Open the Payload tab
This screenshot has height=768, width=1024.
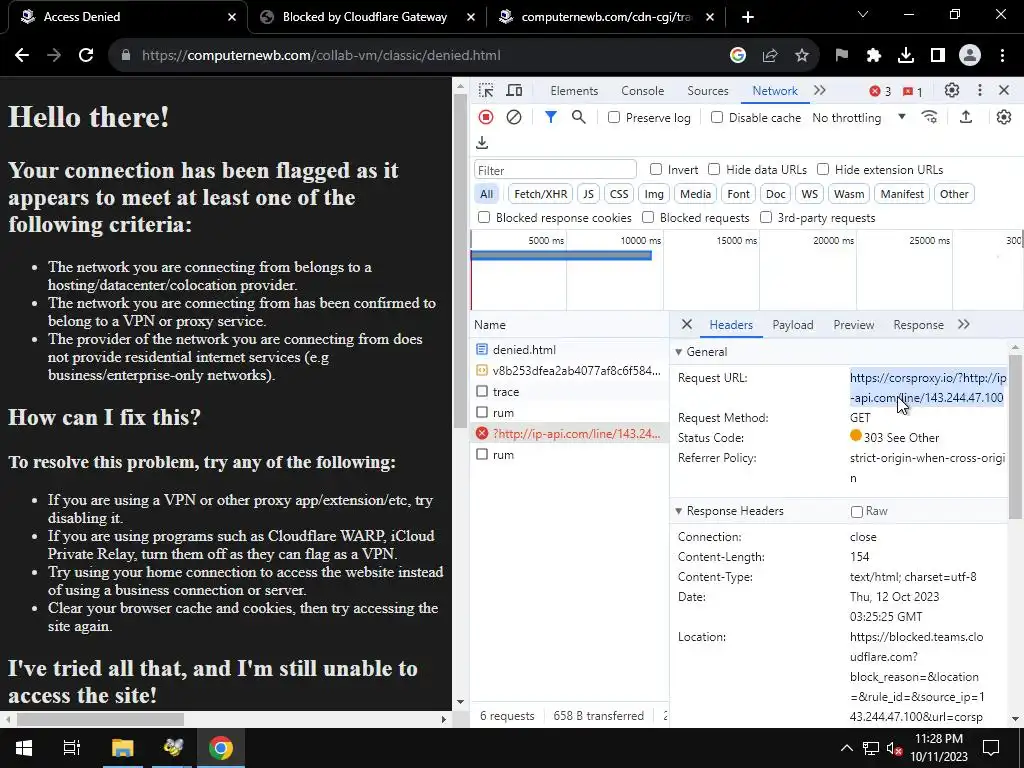coord(793,325)
